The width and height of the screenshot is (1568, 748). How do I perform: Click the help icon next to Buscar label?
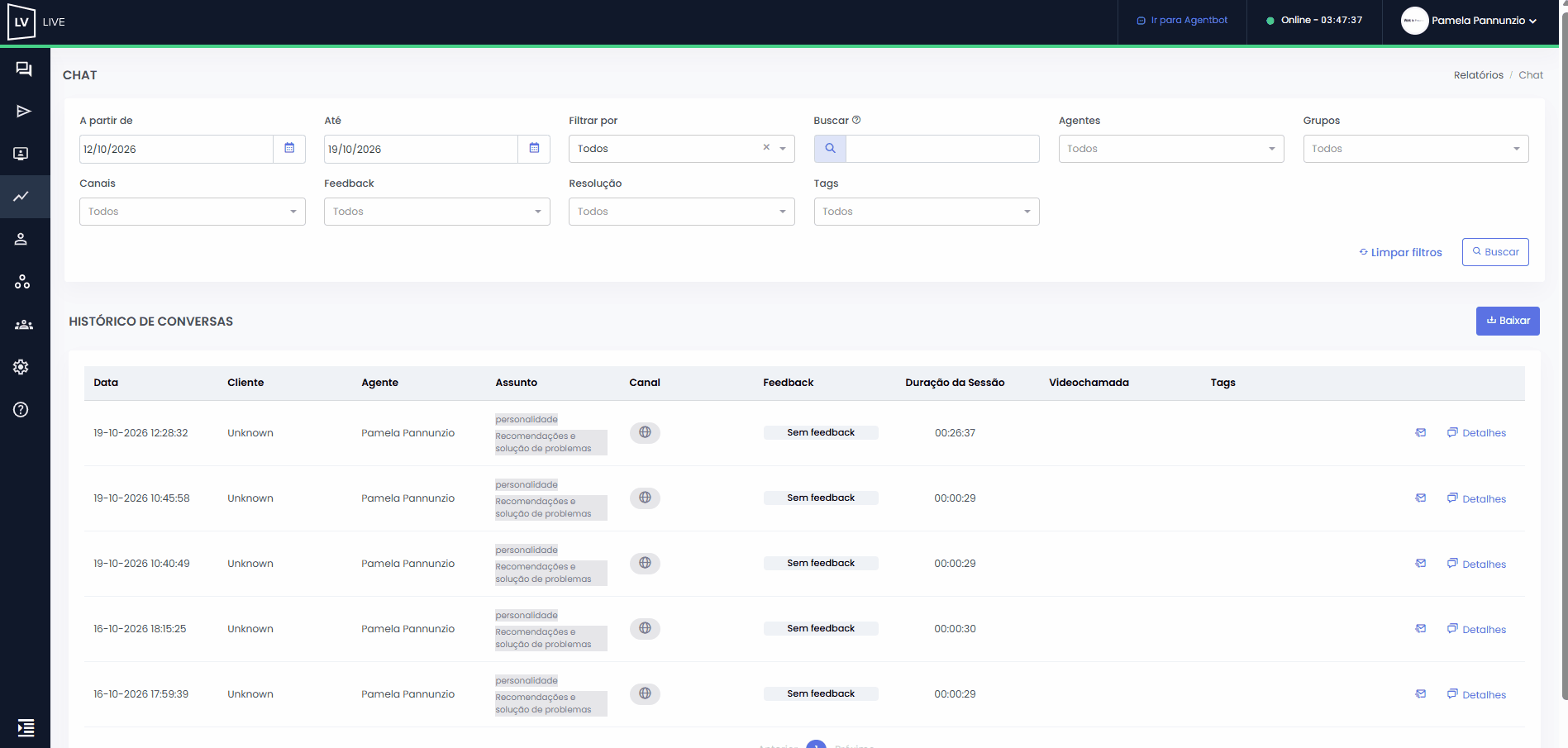[856, 120]
